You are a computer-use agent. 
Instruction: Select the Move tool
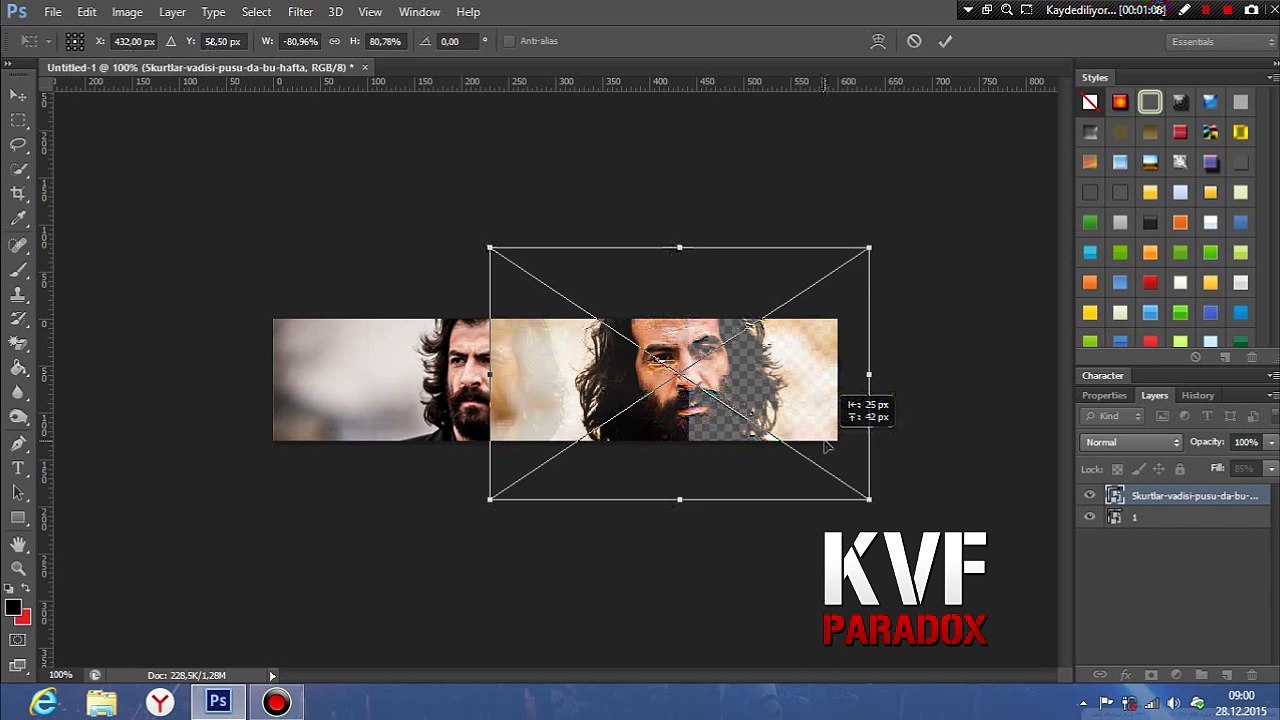pyautogui.click(x=18, y=95)
